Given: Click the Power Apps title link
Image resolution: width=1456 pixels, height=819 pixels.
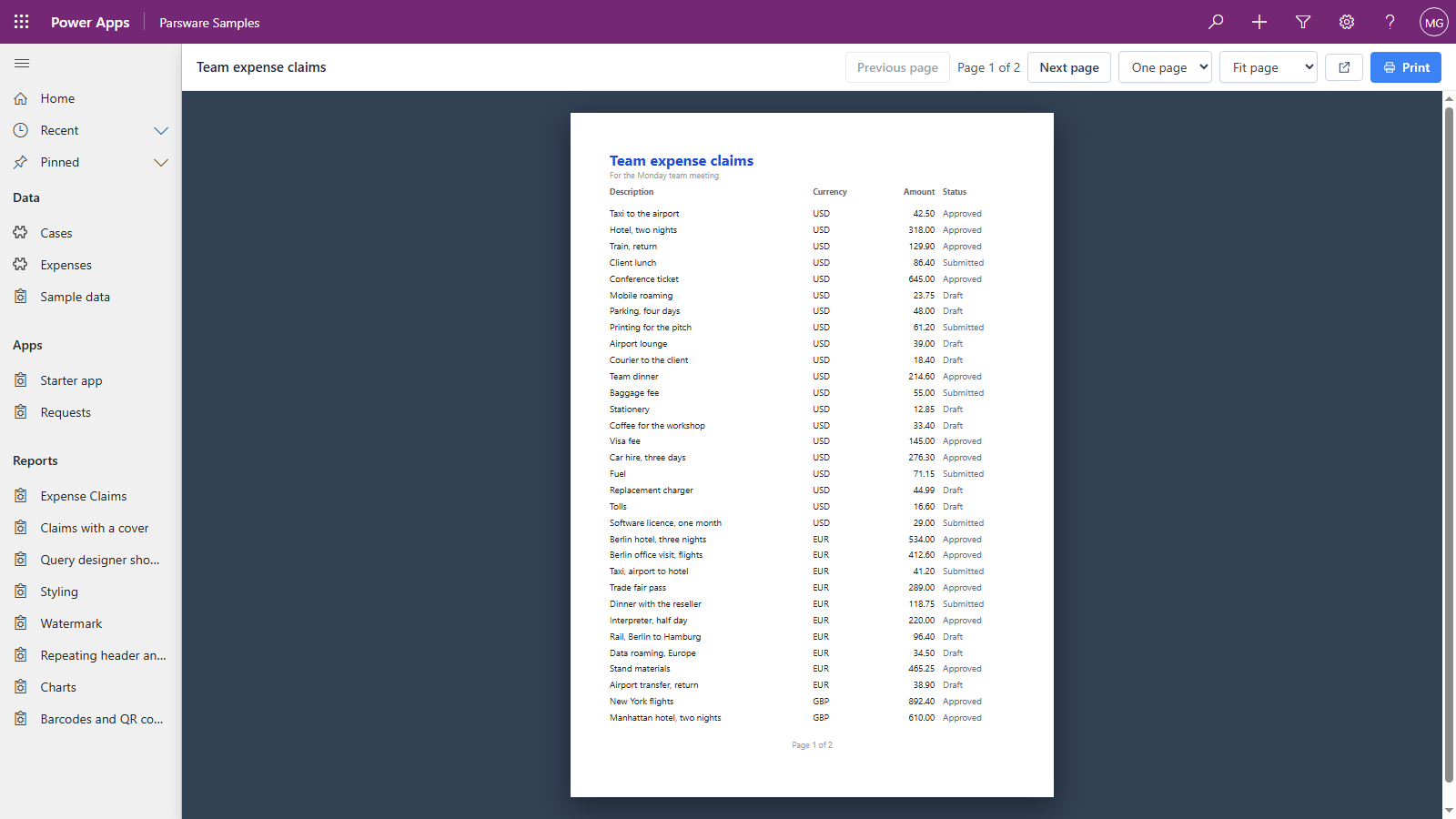Looking at the screenshot, I should click(x=90, y=22).
